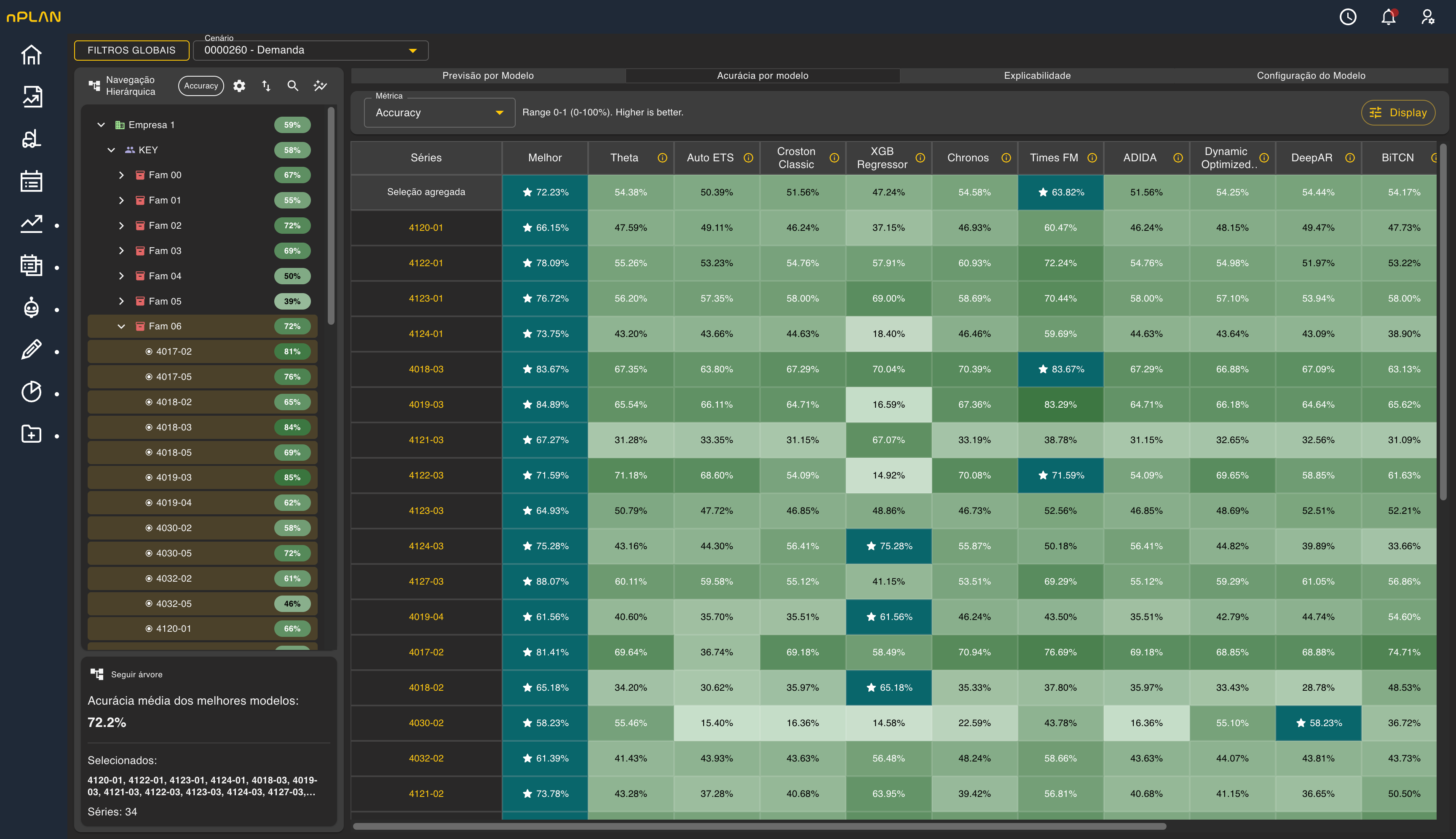Open the Métrica Accuracy dropdown
The height and width of the screenshot is (839, 1456).
(x=439, y=112)
